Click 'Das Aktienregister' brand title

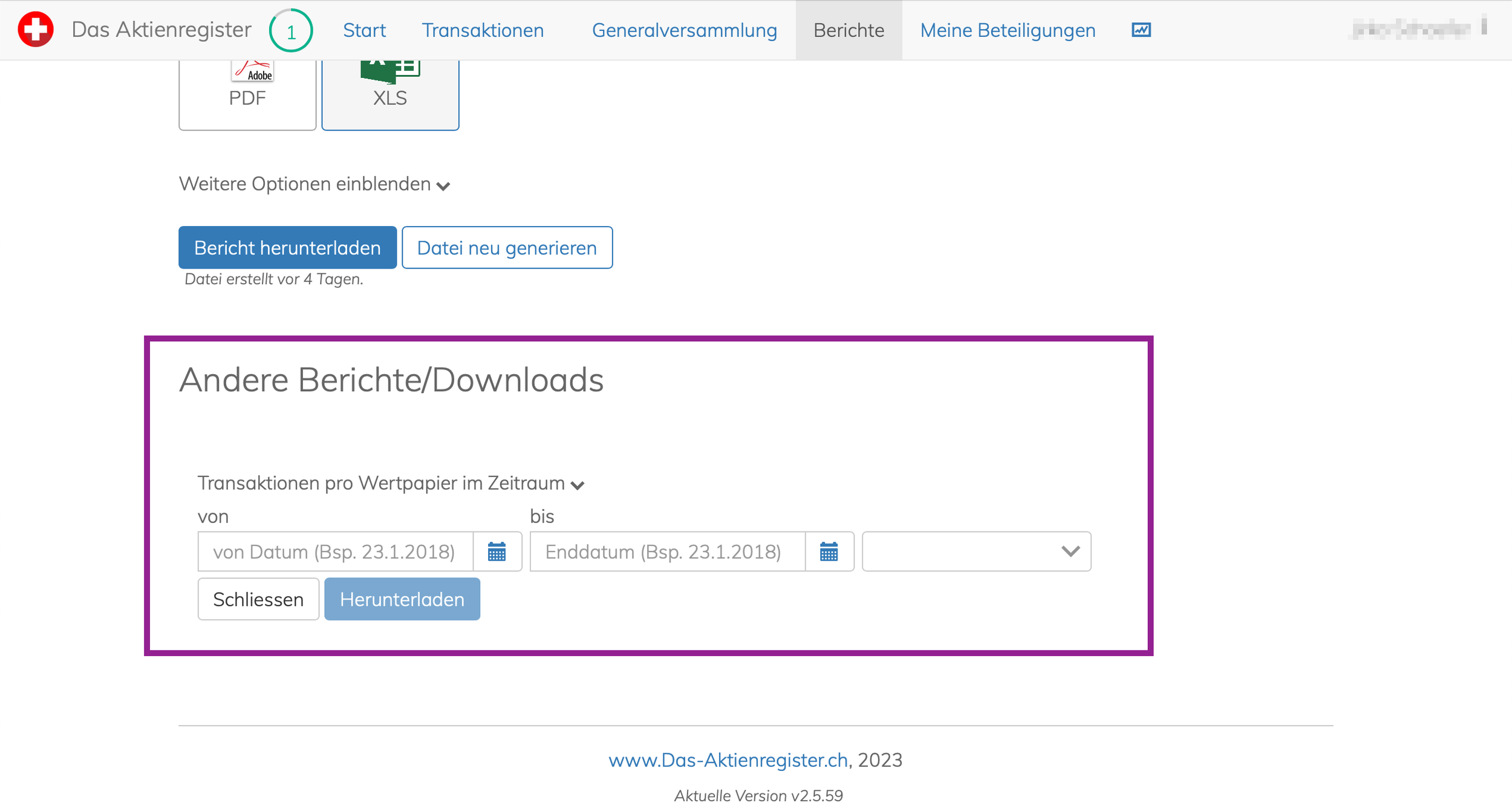point(161,30)
